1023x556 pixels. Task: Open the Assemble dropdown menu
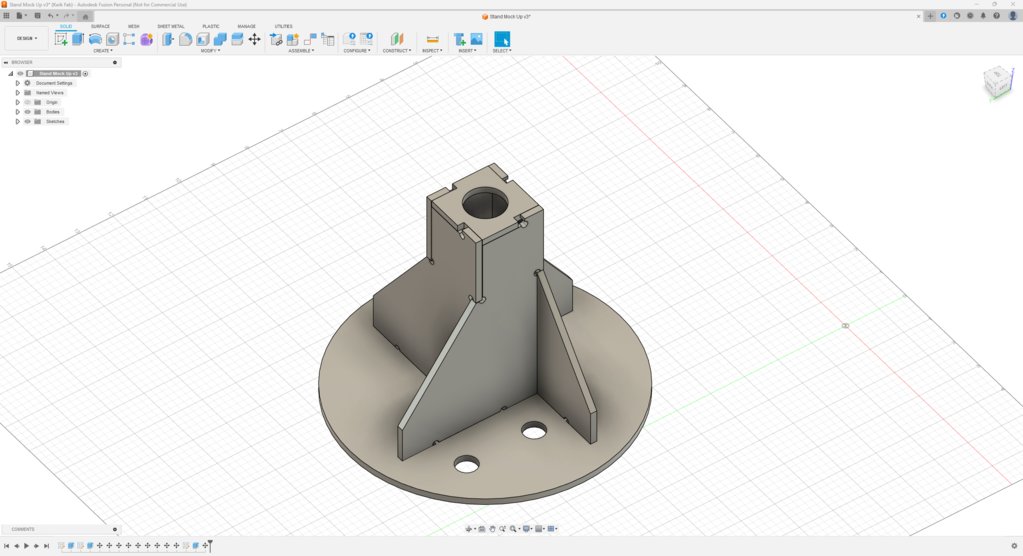[x=301, y=51]
